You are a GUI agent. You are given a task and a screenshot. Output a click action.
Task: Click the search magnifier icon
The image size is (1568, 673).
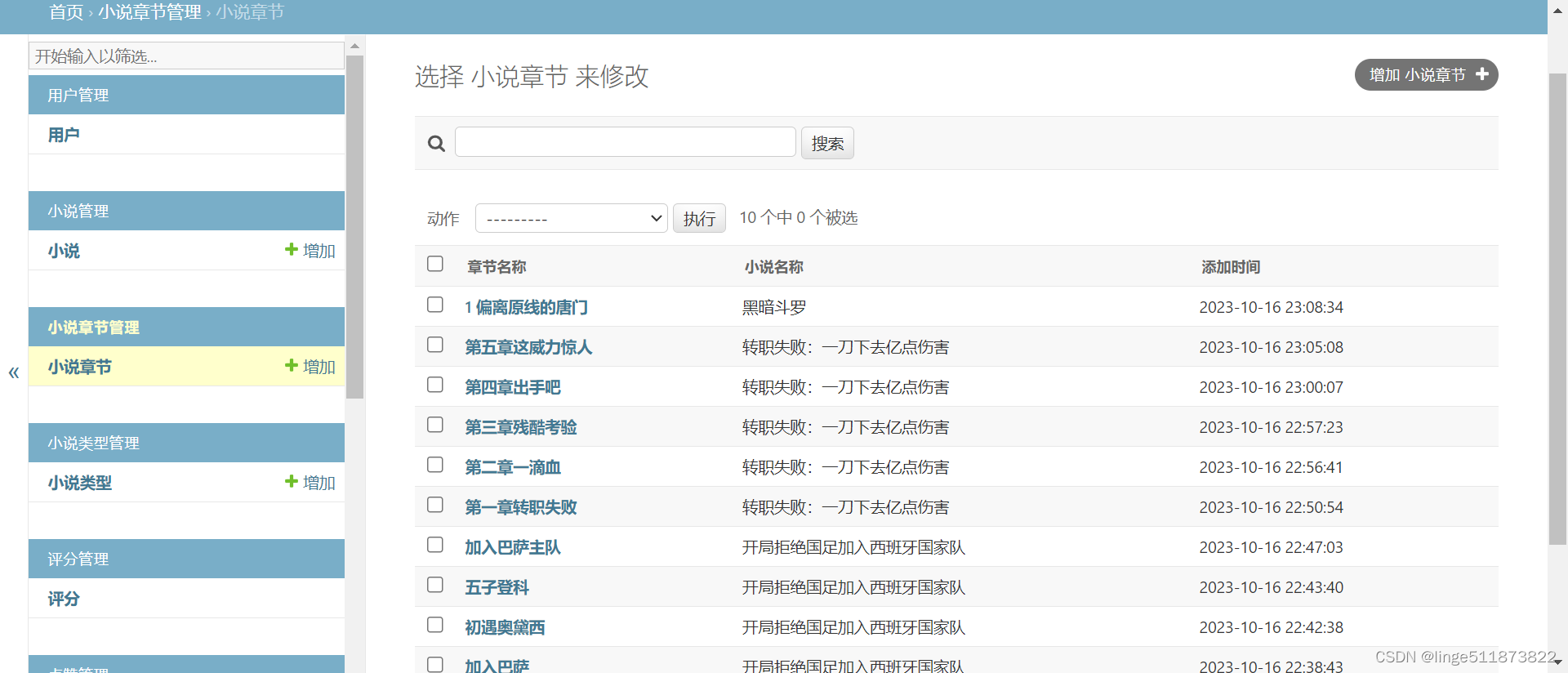[x=436, y=144]
